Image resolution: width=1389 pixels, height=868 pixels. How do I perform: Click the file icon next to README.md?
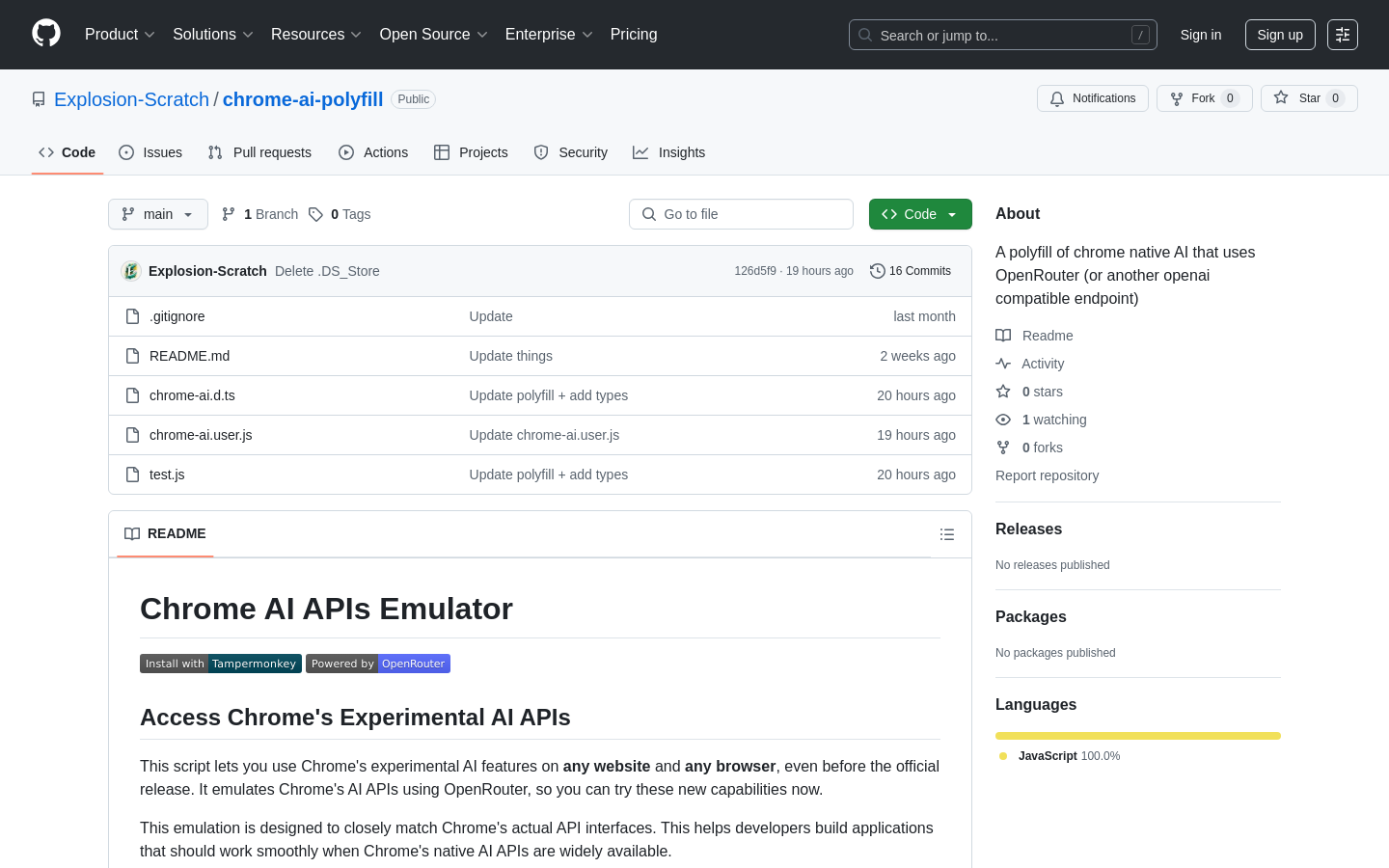pos(133,356)
